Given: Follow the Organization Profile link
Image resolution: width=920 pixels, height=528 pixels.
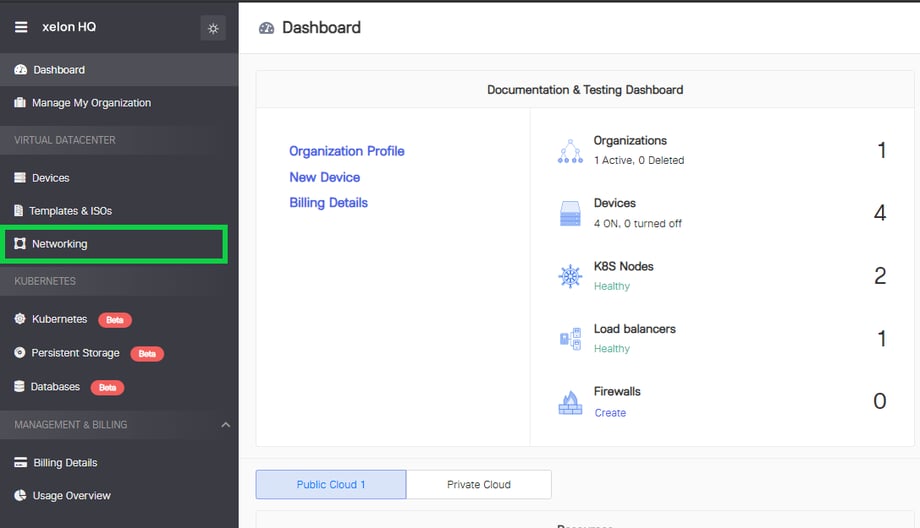Looking at the screenshot, I should (347, 151).
